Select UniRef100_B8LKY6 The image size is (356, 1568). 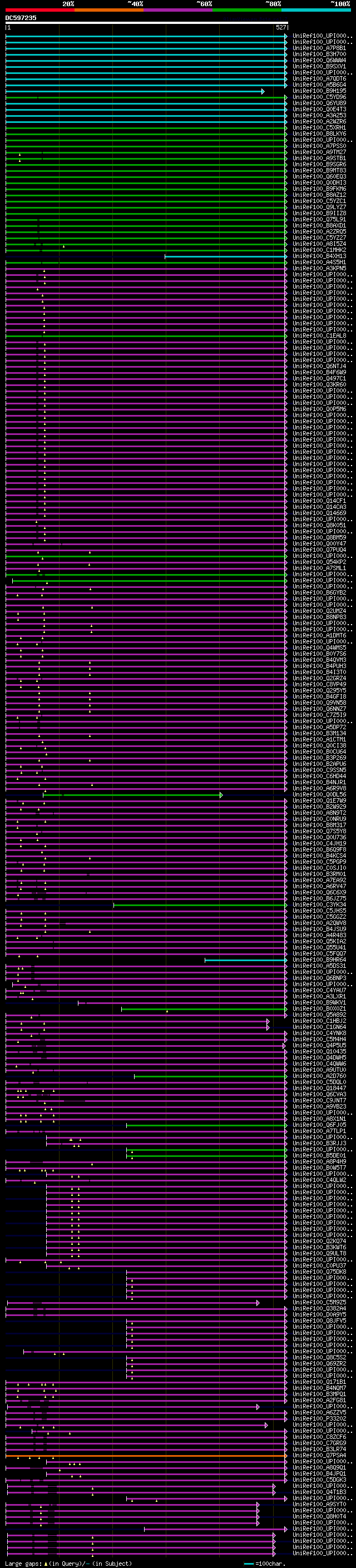pyautogui.click(x=319, y=133)
